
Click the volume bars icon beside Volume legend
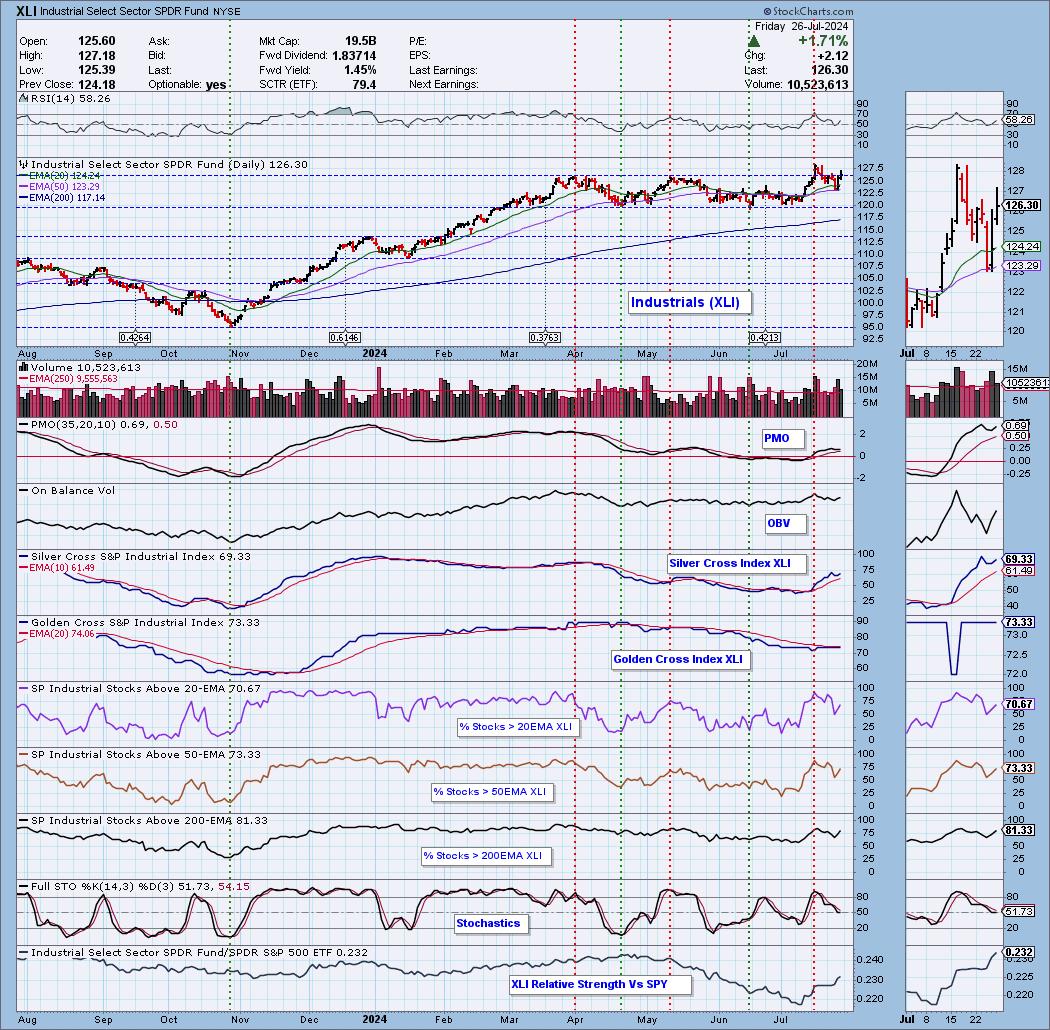pos(23,367)
